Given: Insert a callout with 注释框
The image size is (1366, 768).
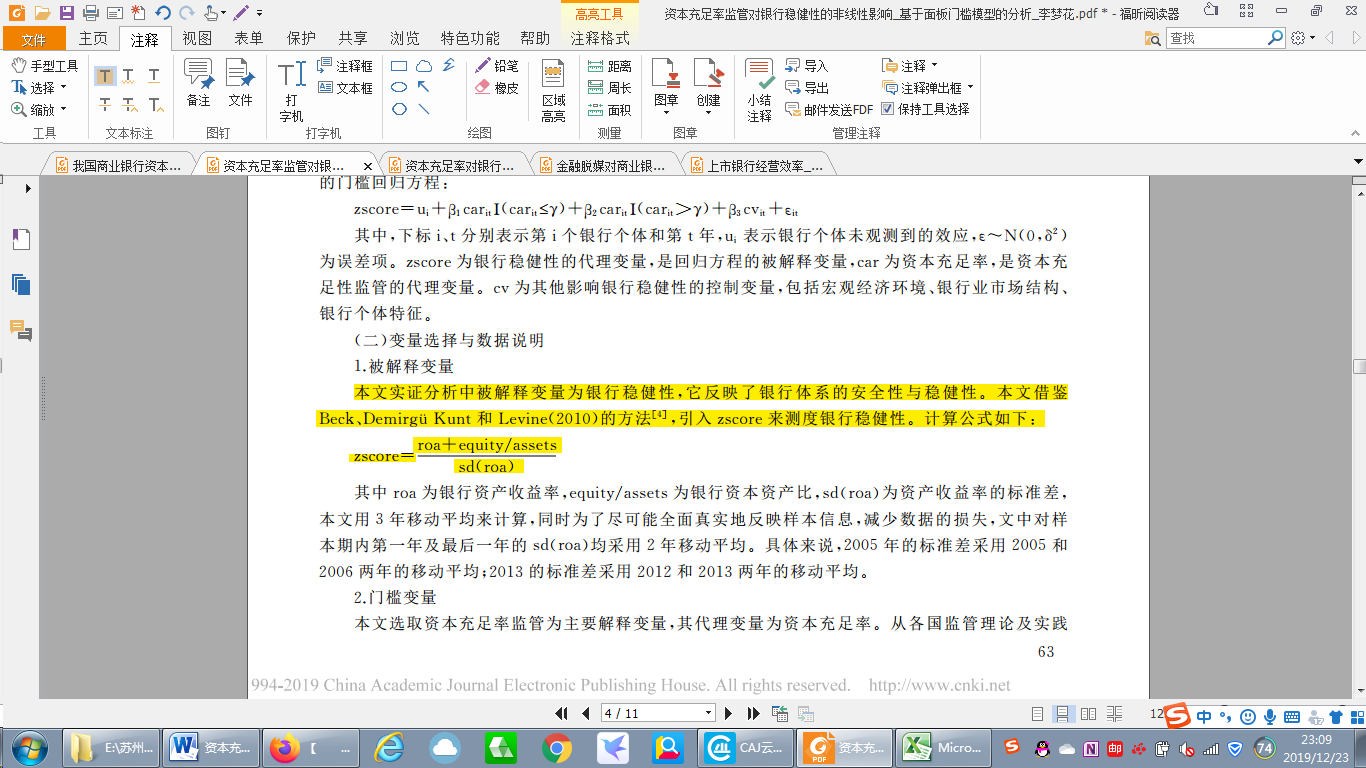Looking at the screenshot, I should click(345, 66).
